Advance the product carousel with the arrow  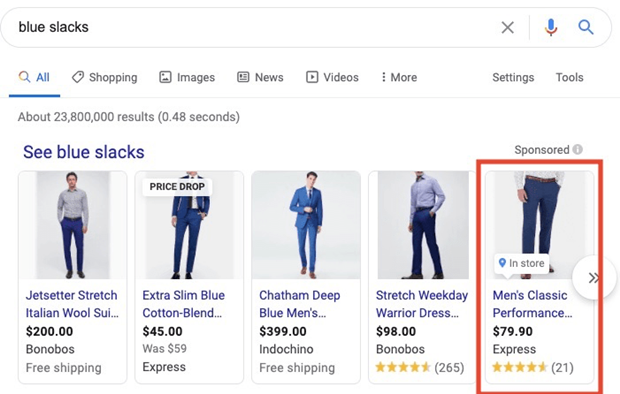point(594,278)
